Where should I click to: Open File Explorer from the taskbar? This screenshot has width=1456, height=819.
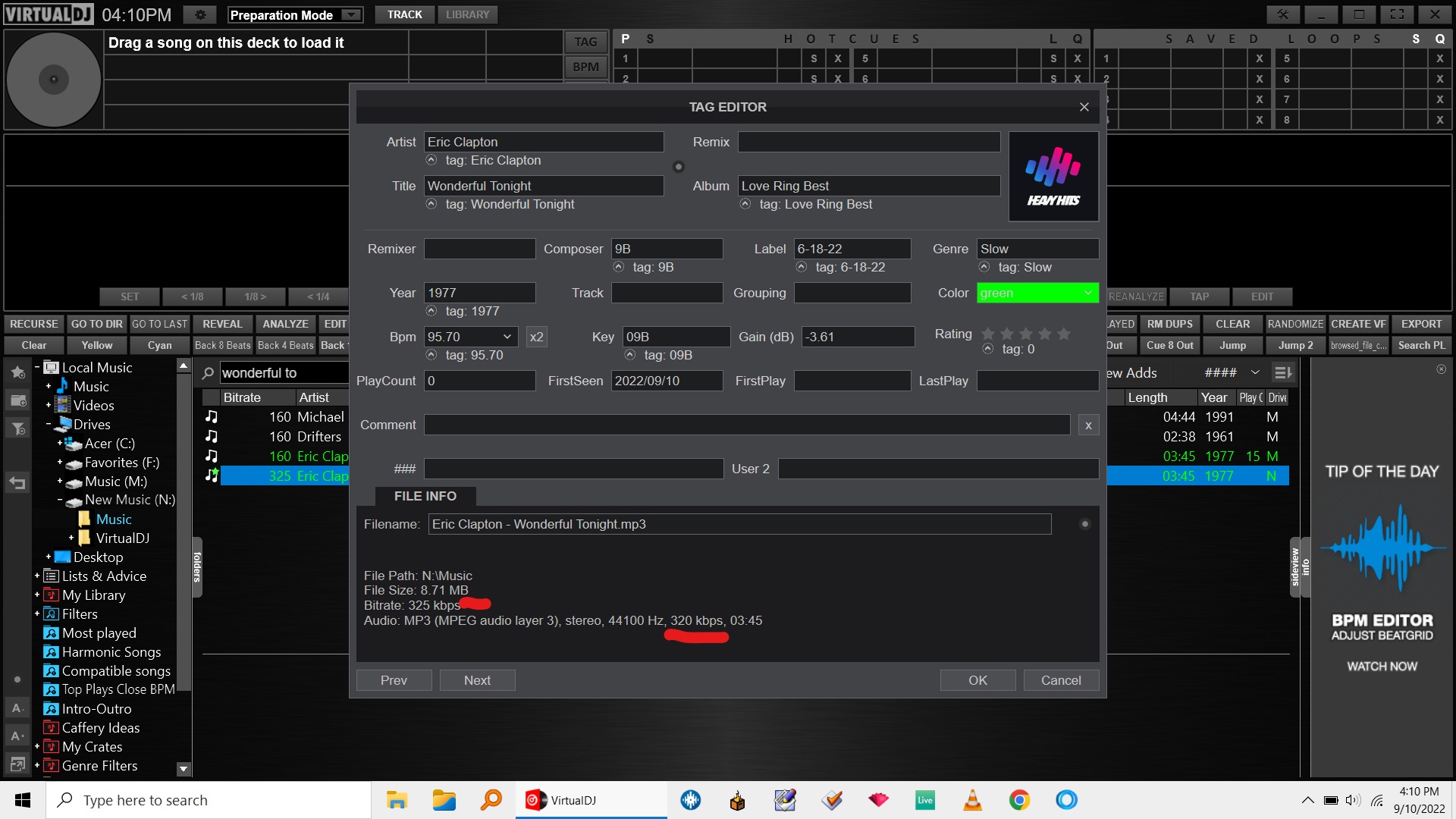[397, 800]
